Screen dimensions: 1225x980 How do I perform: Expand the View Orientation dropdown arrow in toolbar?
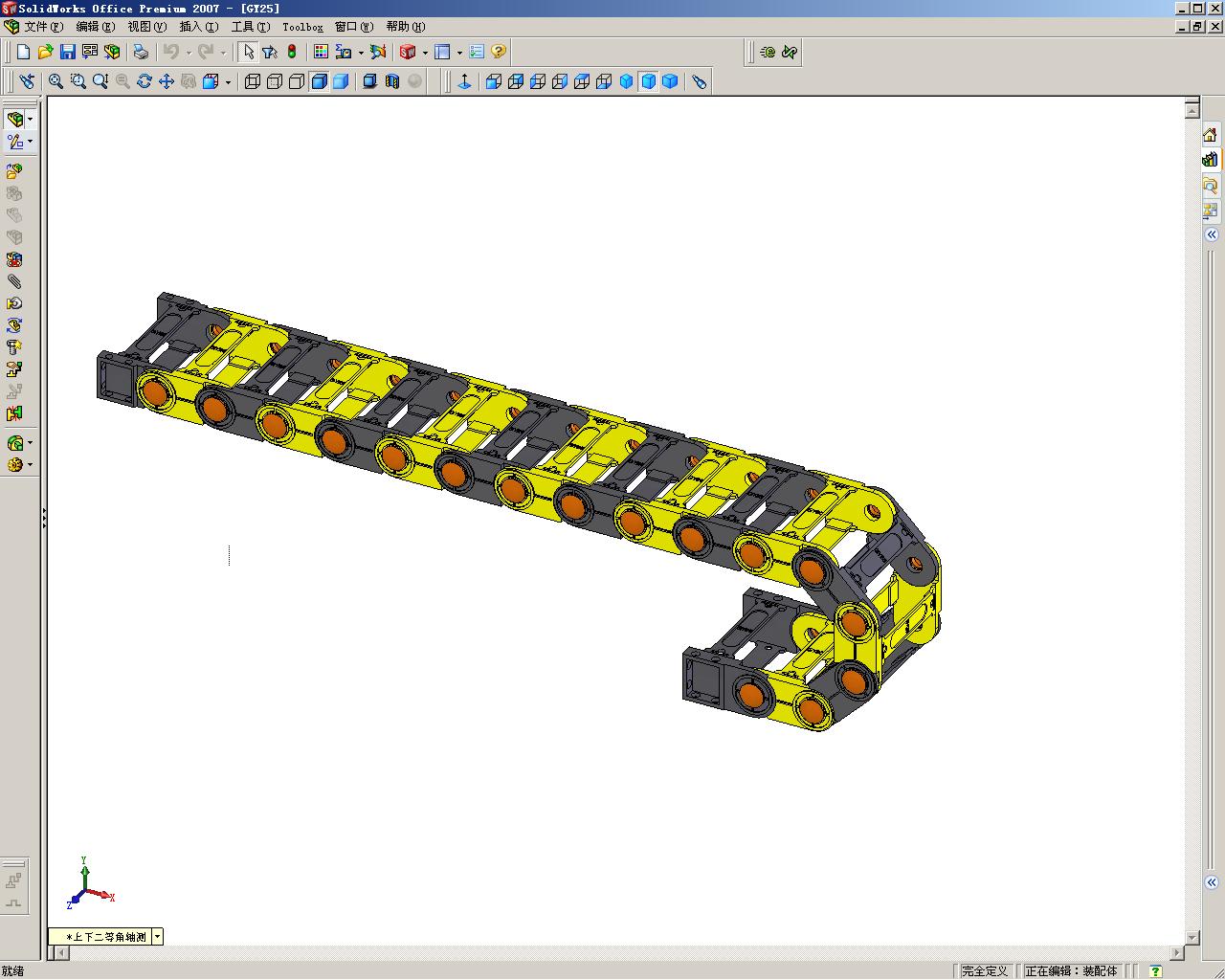228,81
